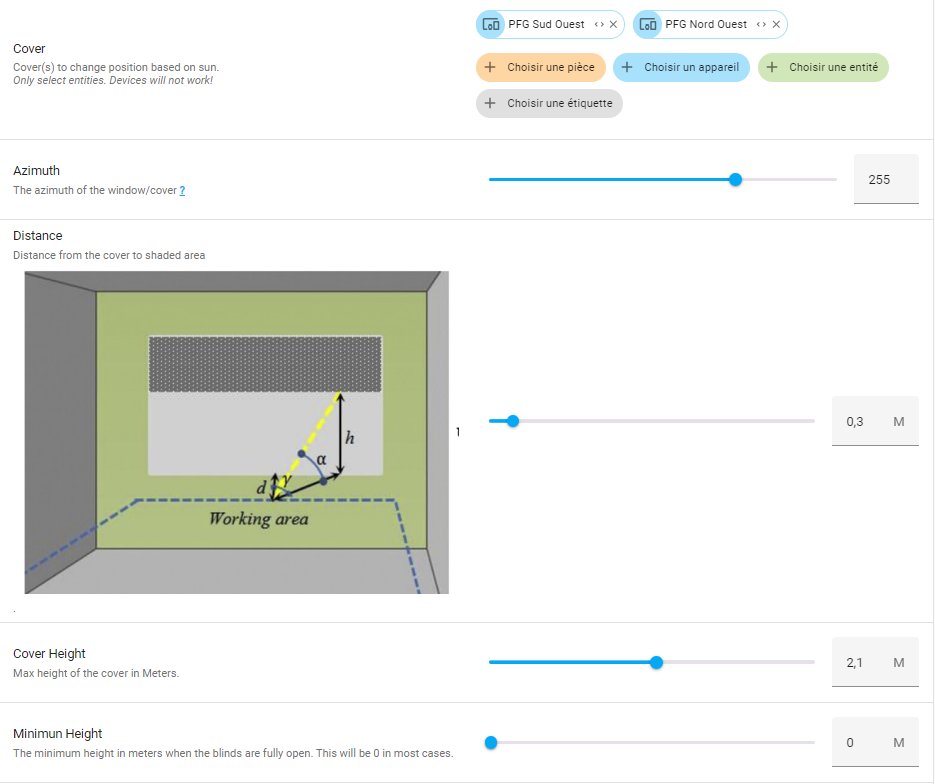Click plus icon on Choisir une pièce

490,68
